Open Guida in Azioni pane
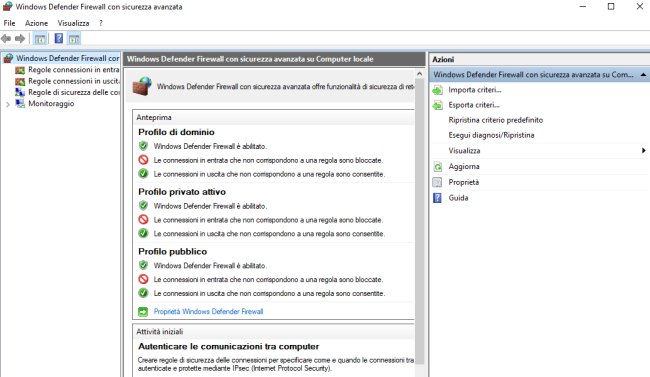The height and width of the screenshot is (377, 650). [x=458, y=198]
